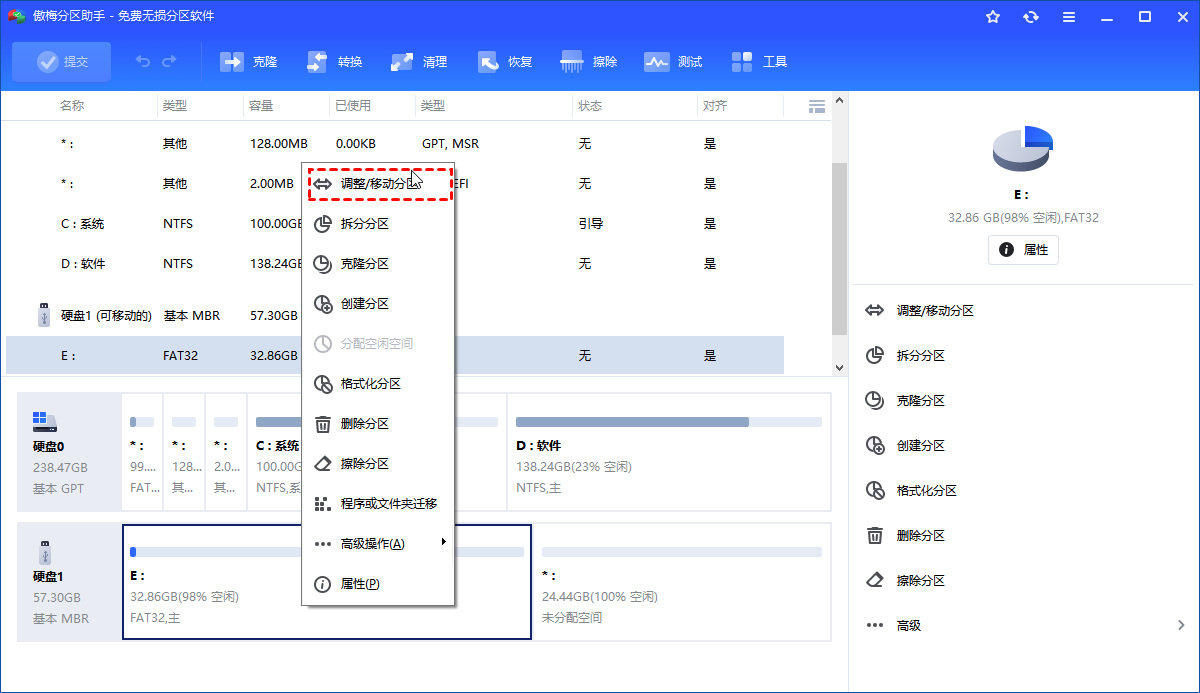
Task: Choose 创建分区 in context menu
Action: click(x=378, y=304)
